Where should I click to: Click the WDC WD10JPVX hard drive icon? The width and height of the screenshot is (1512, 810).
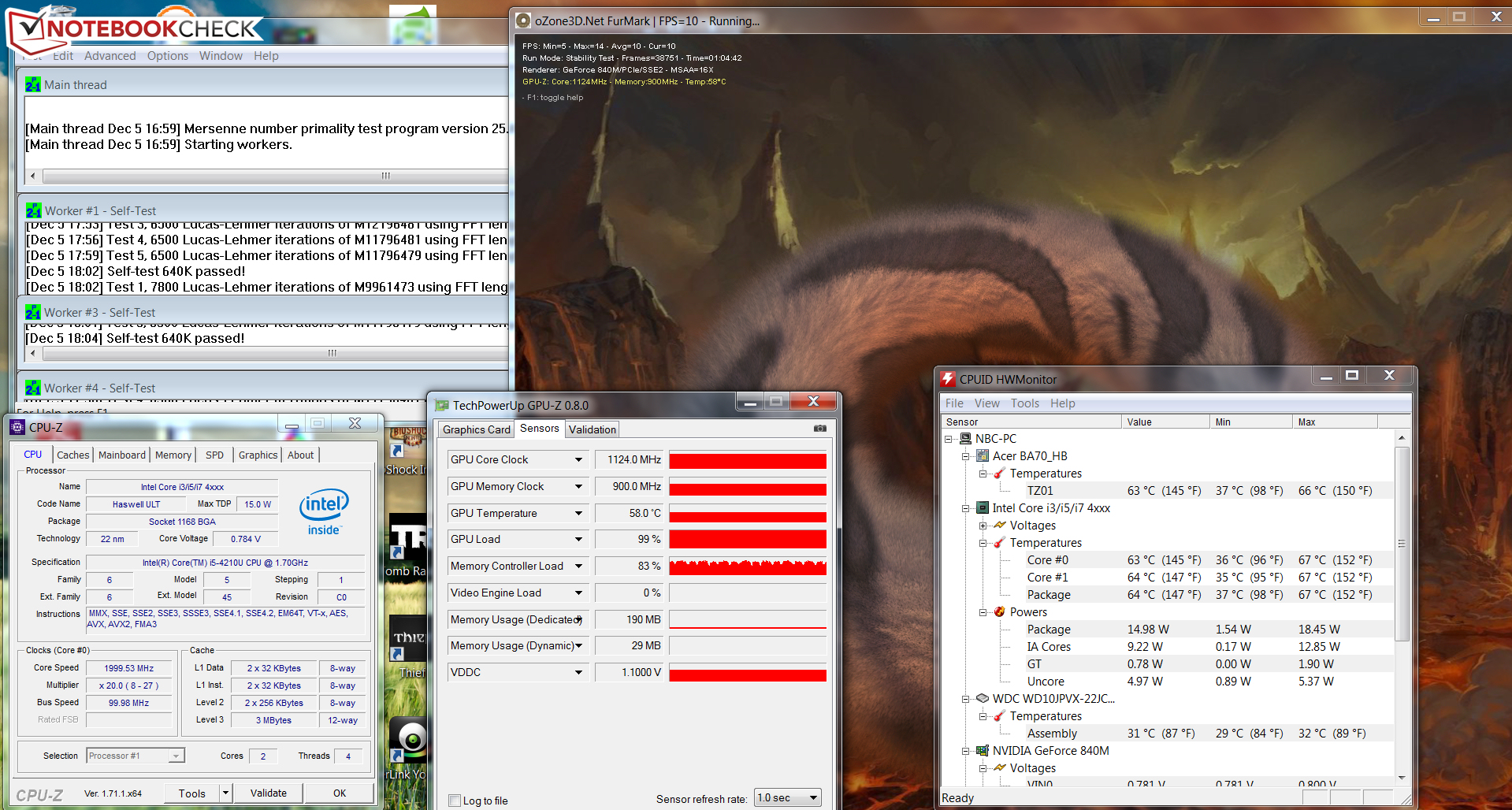(983, 698)
